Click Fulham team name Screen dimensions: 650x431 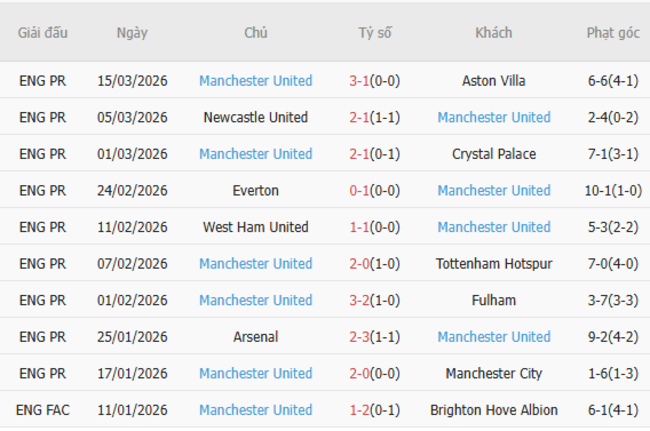coord(494,300)
